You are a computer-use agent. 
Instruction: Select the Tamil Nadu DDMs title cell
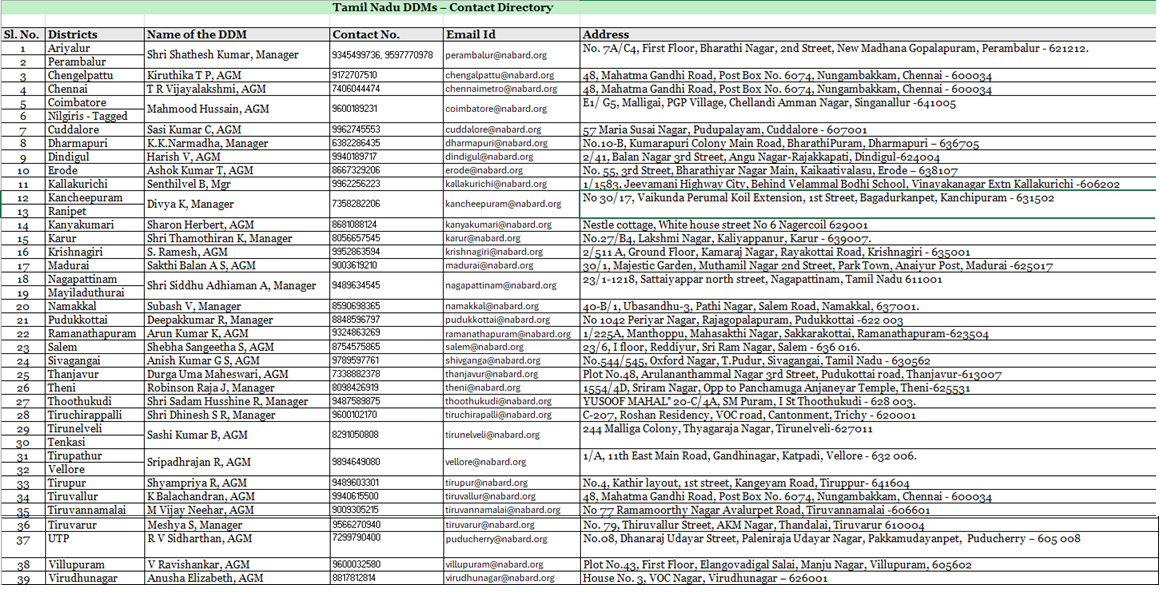click(x=443, y=7)
